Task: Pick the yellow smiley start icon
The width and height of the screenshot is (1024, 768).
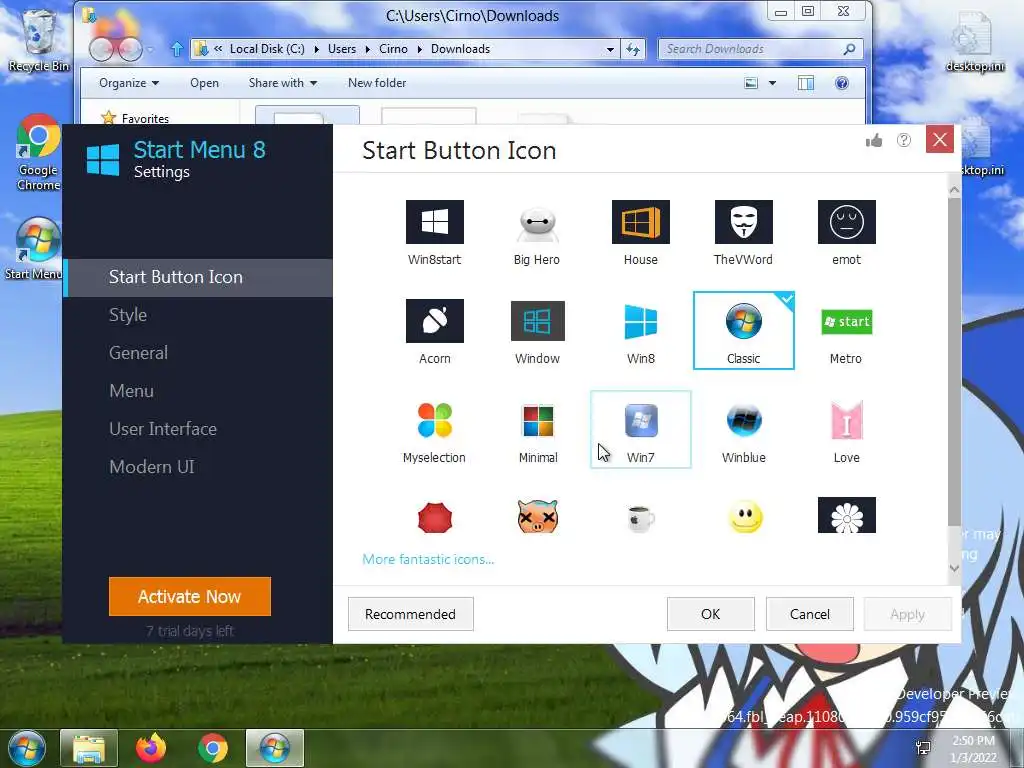Action: tap(744, 517)
